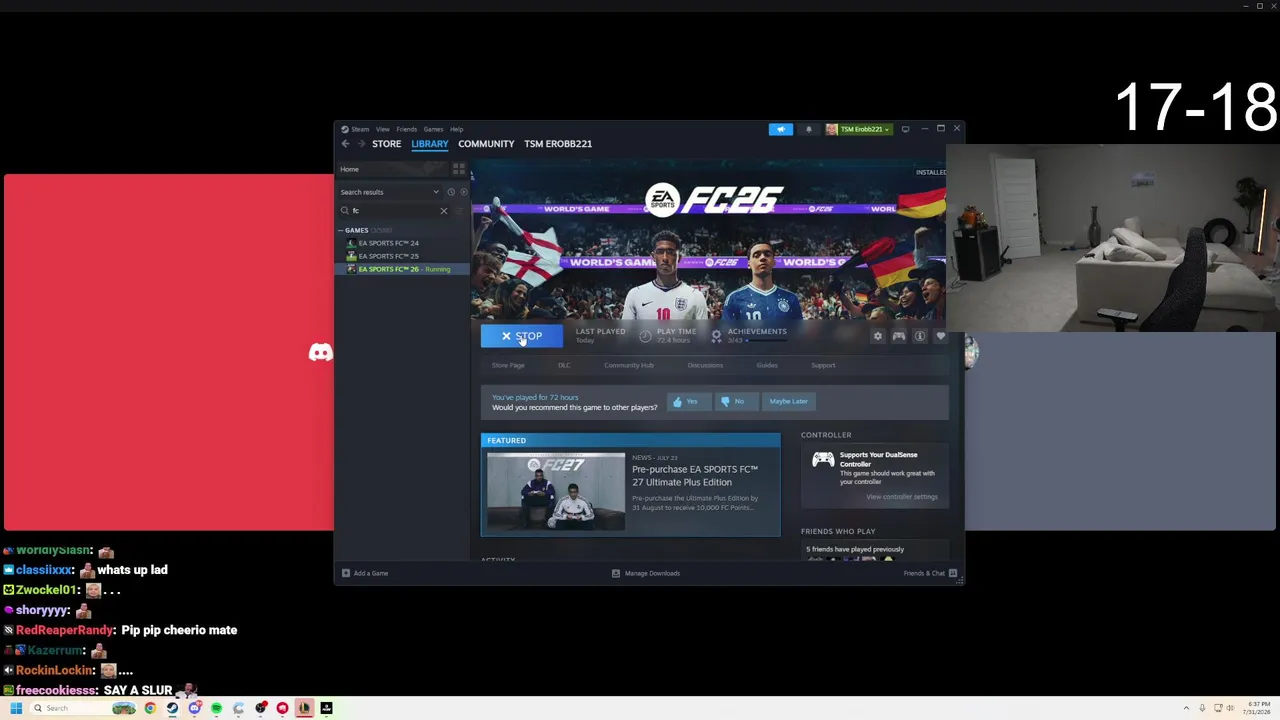The height and width of the screenshot is (720, 1280).
Task: Open TSM Erobb221 account dropdown
Action: coord(858,129)
